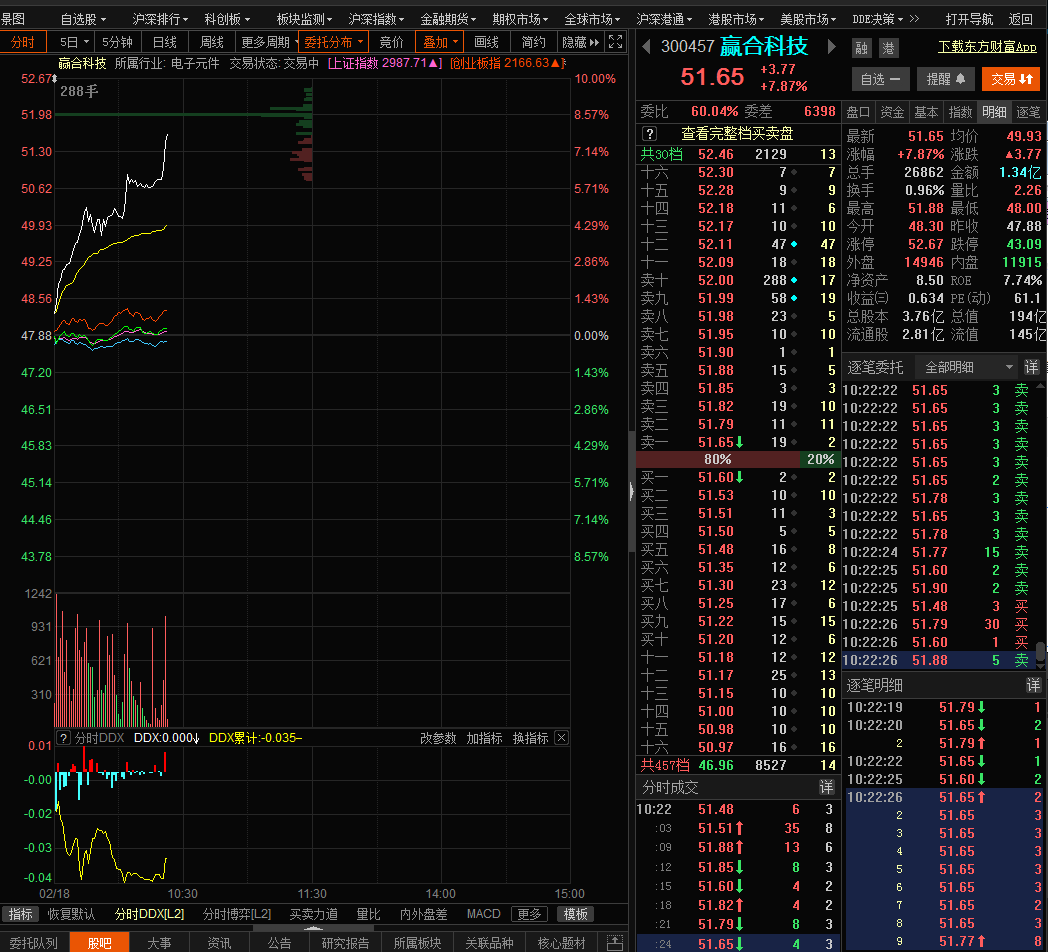Open 详 detail for 分时成交
This screenshot has width=1048, height=952.
827,788
